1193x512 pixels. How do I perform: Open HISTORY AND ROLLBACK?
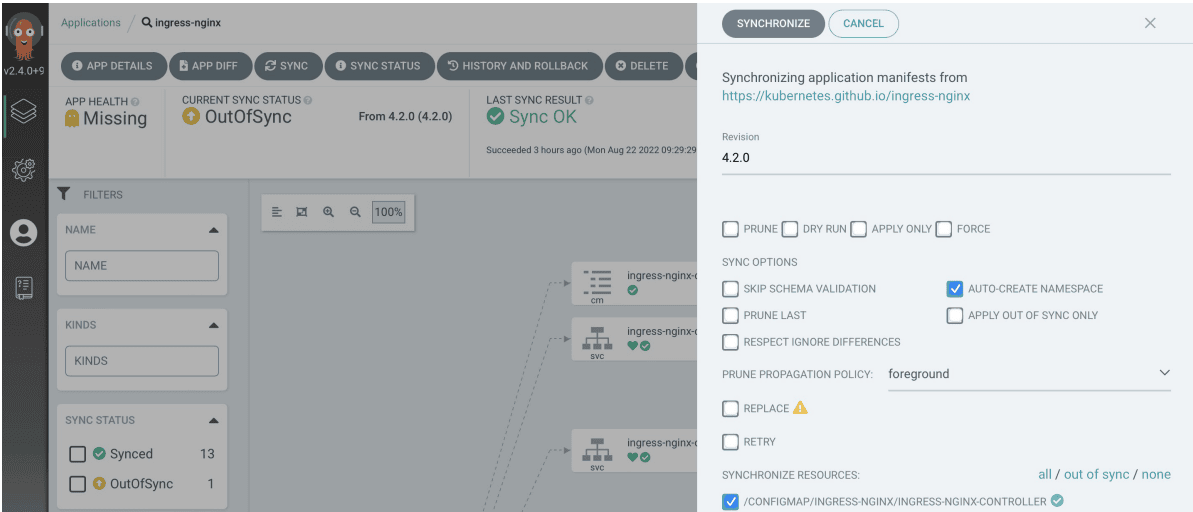point(520,66)
